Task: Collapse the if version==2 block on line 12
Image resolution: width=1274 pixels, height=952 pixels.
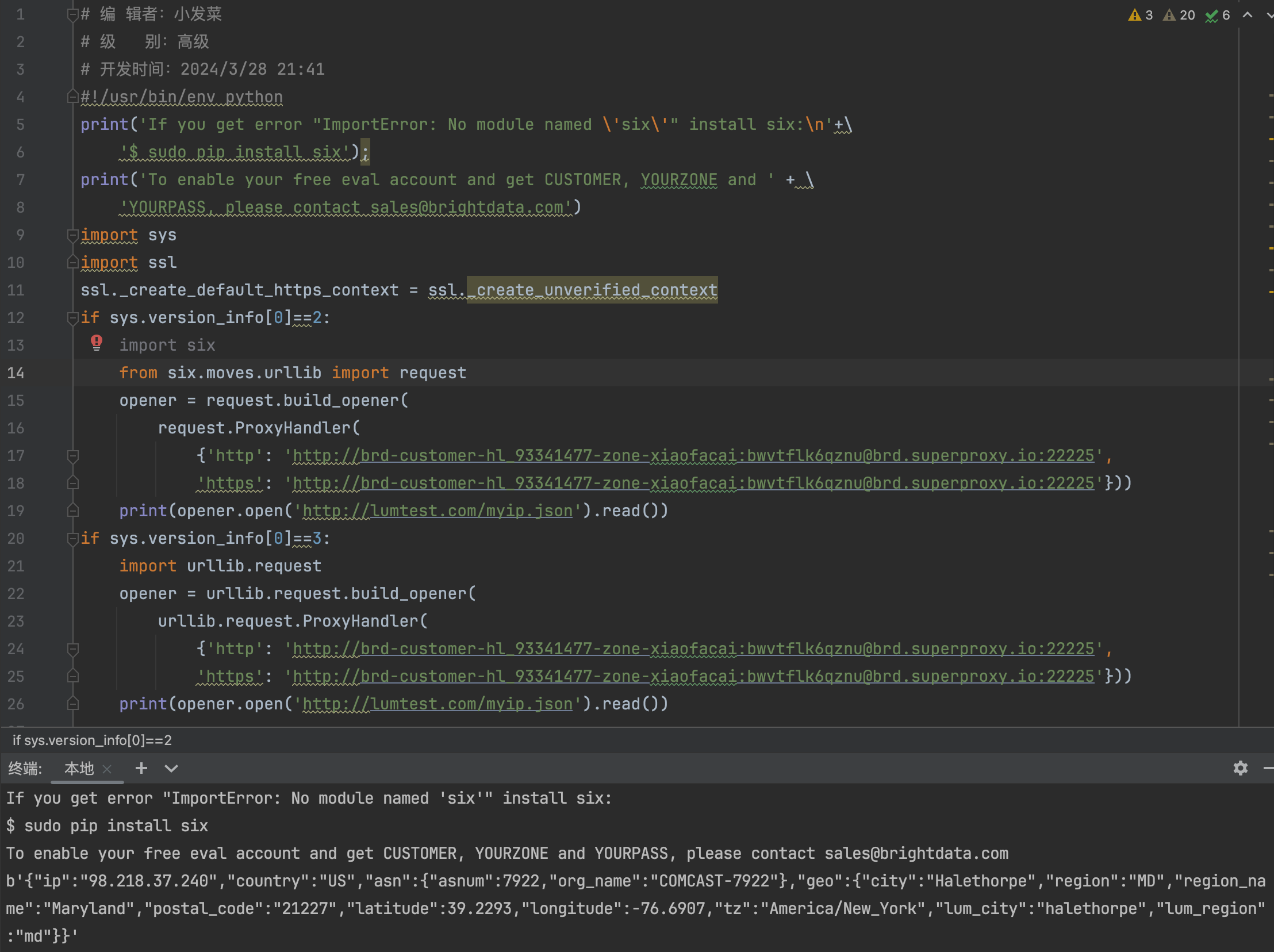Action: coord(72,318)
